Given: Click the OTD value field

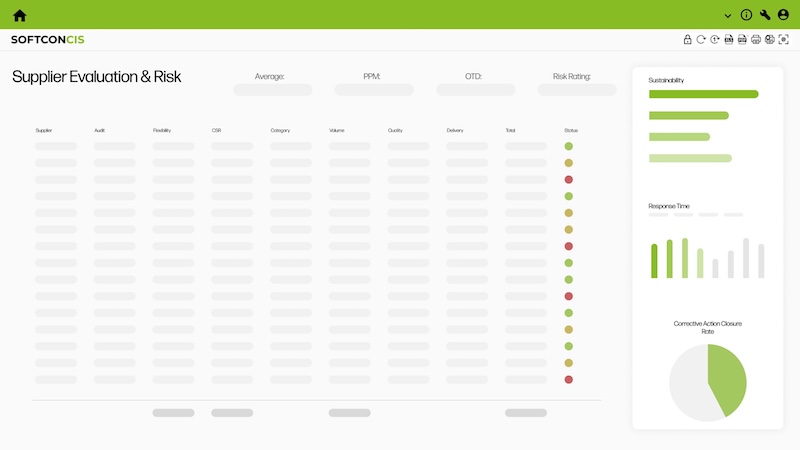Looking at the screenshot, I should (476, 90).
